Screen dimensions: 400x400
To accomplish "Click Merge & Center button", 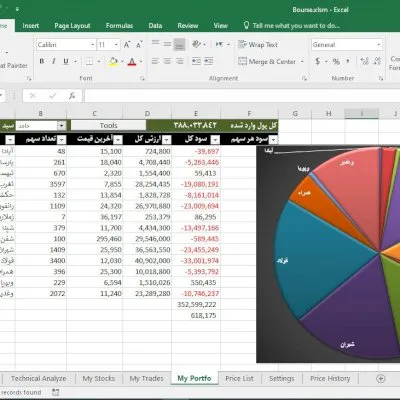I will 267,61.
